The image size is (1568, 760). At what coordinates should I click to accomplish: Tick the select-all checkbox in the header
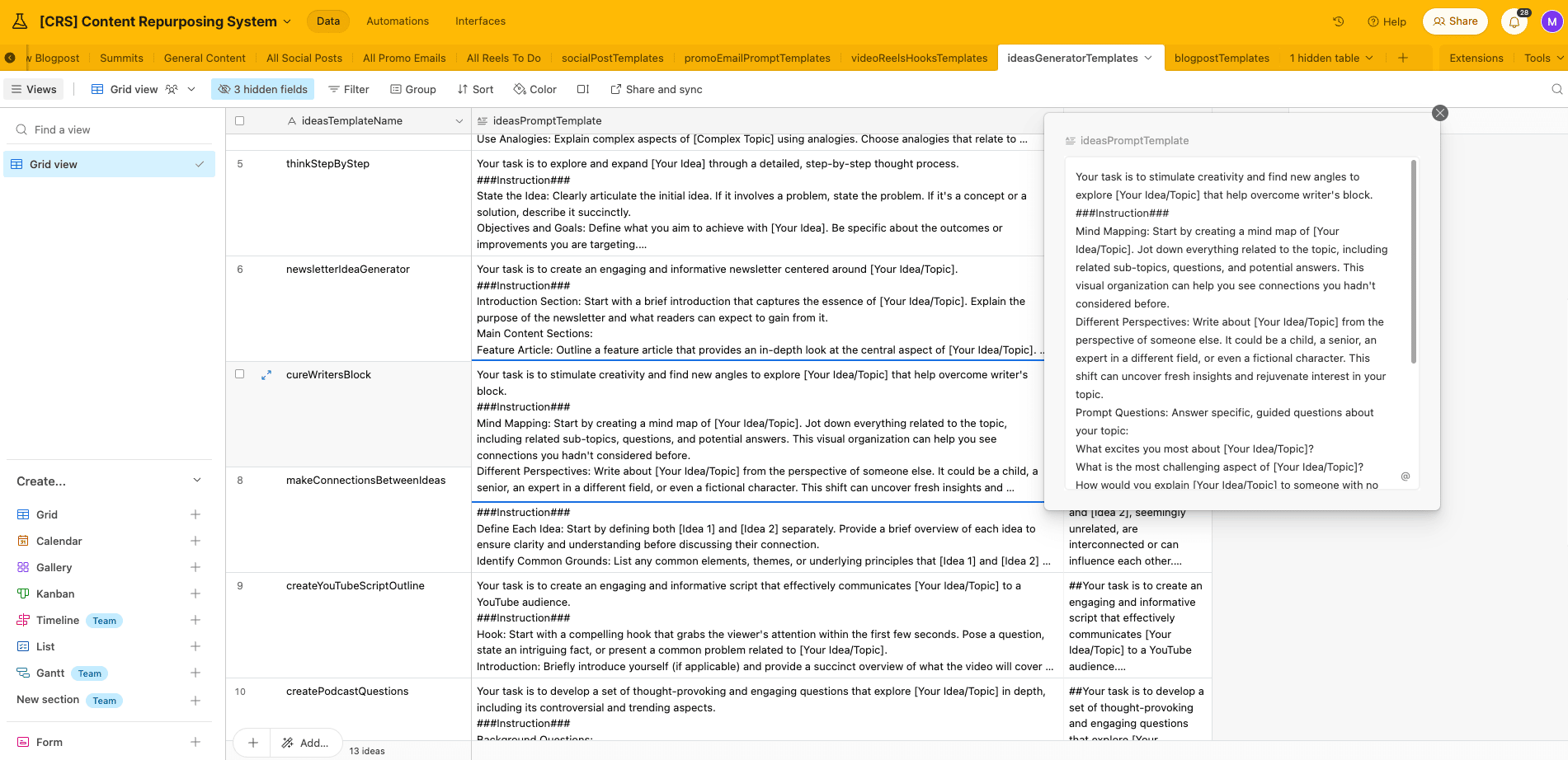click(240, 121)
